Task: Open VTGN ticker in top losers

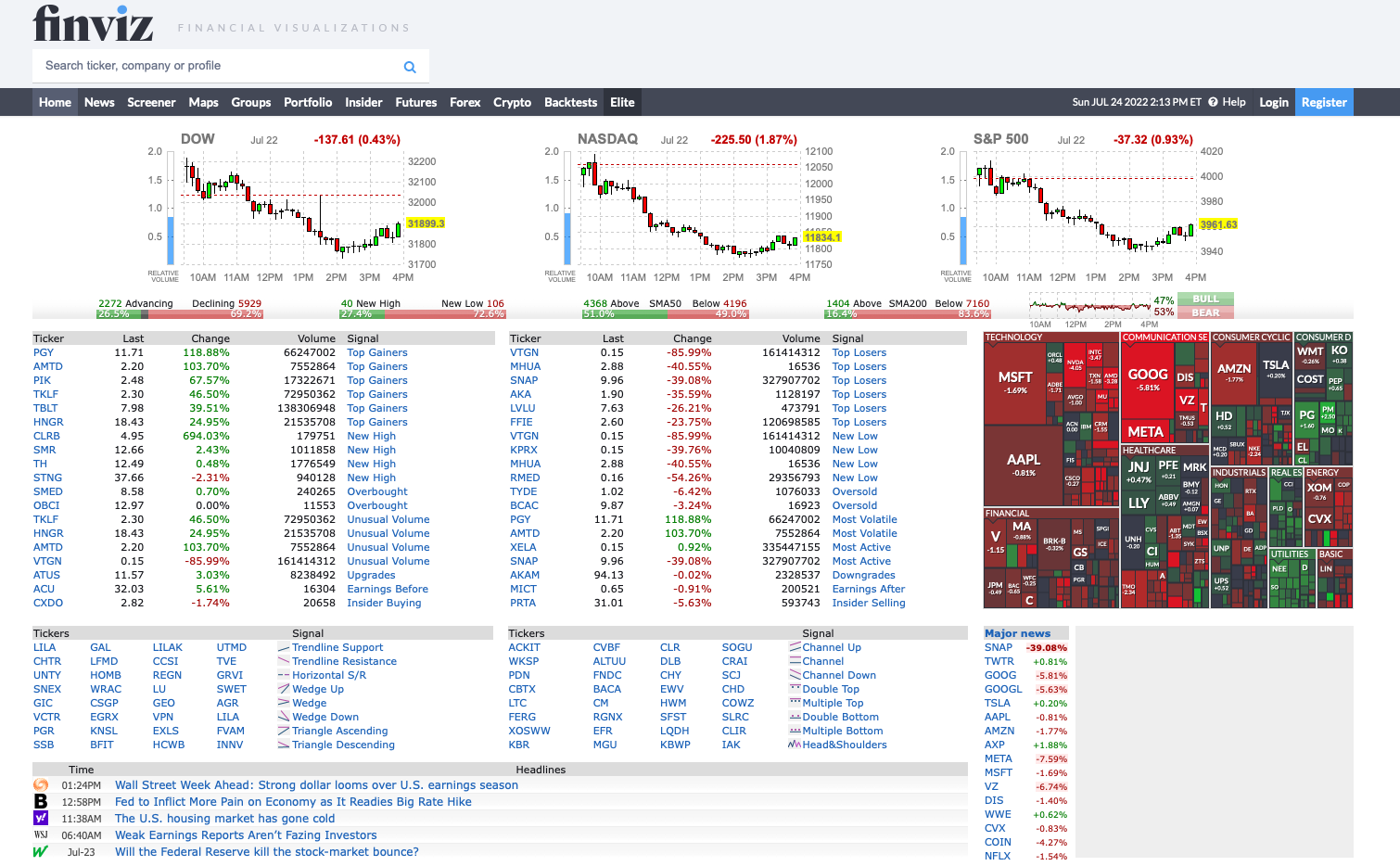Action: tap(524, 352)
